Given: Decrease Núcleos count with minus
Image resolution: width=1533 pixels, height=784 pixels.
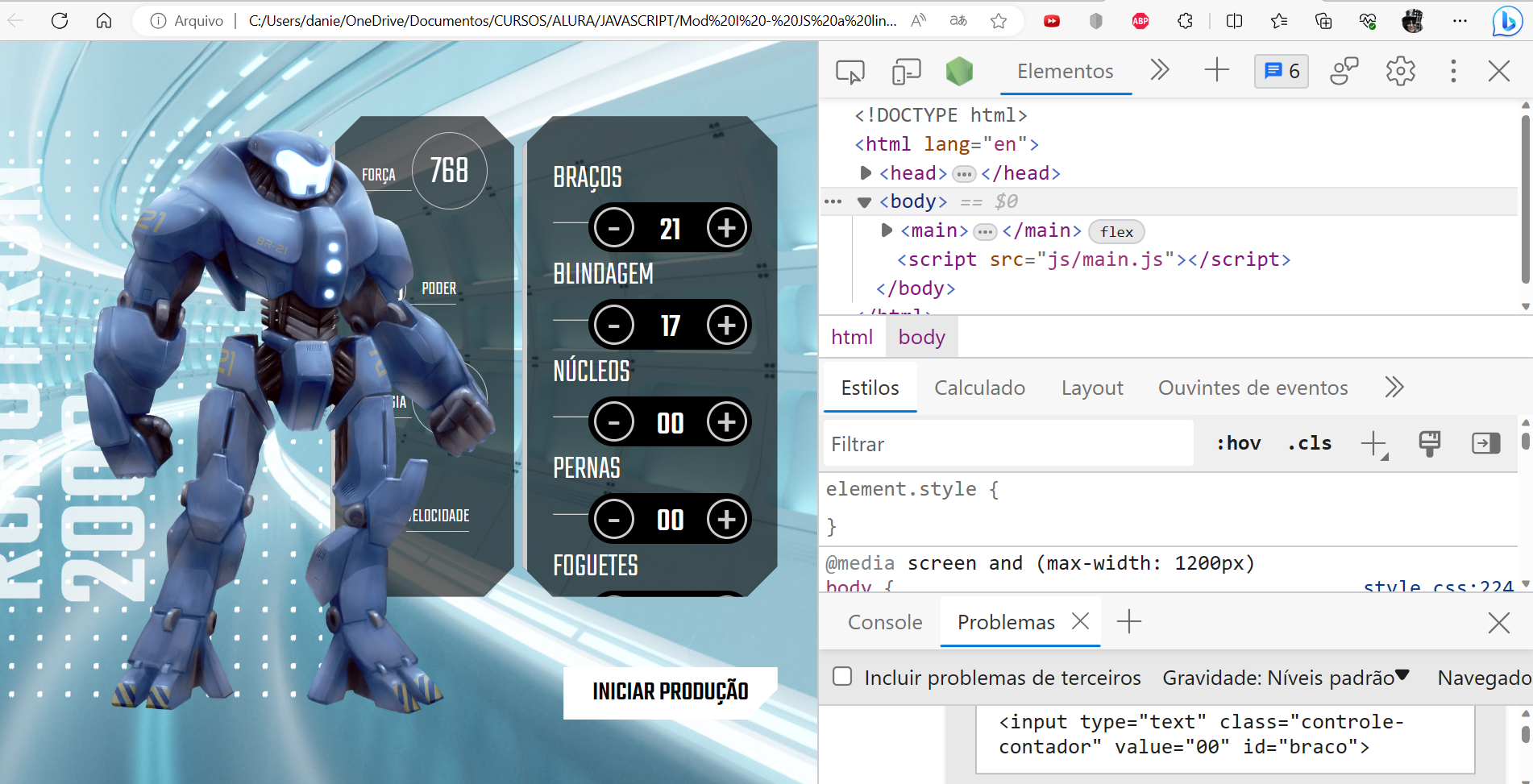Looking at the screenshot, I should 614,422.
